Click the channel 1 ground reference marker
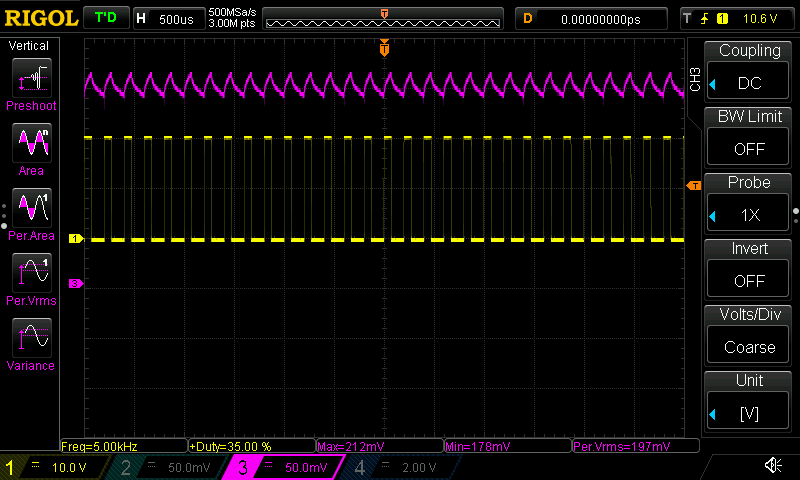The width and height of the screenshot is (800, 480). pyautogui.click(x=76, y=238)
